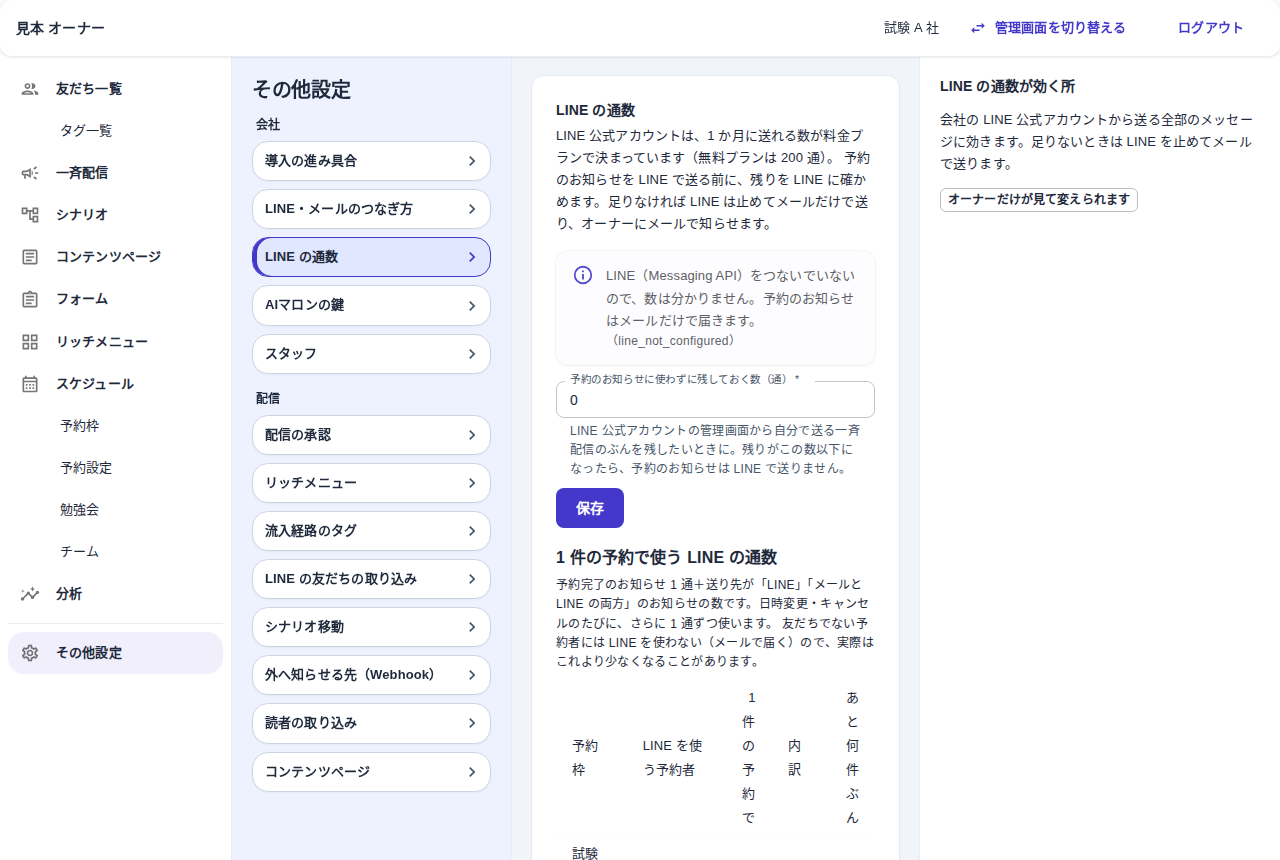Open シナリオ移動 setting
Image resolution: width=1280 pixels, height=860 pixels.
371,627
